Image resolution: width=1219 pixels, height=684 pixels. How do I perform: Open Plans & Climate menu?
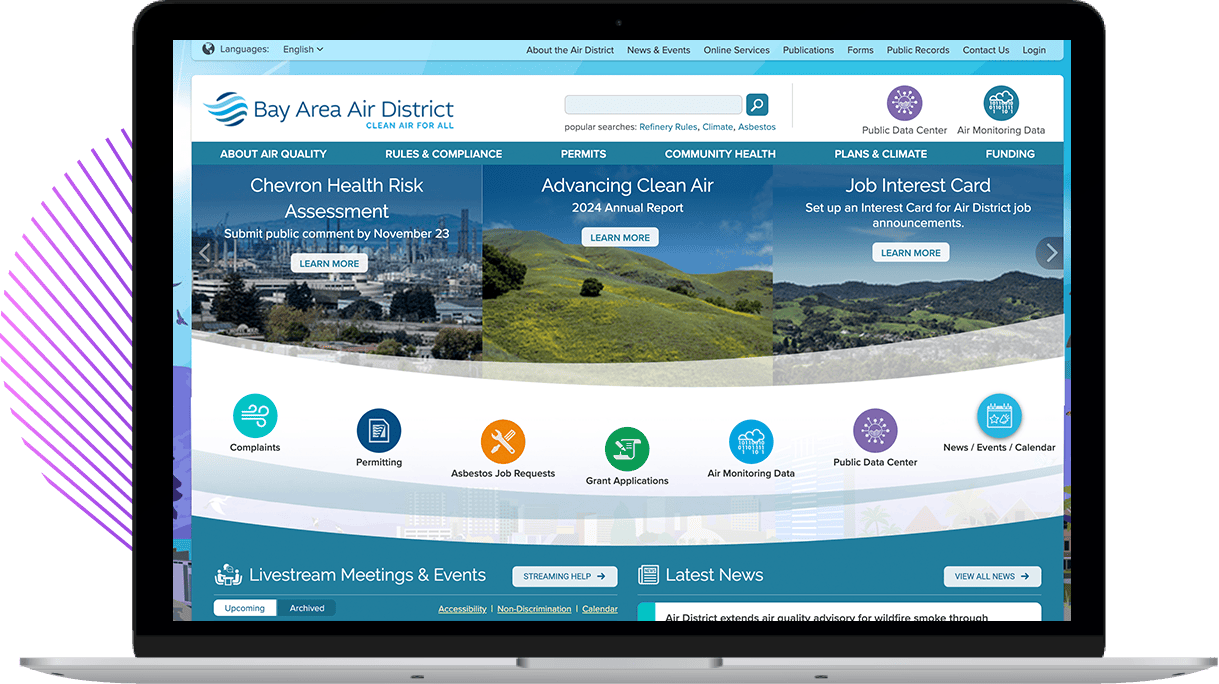pos(881,154)
